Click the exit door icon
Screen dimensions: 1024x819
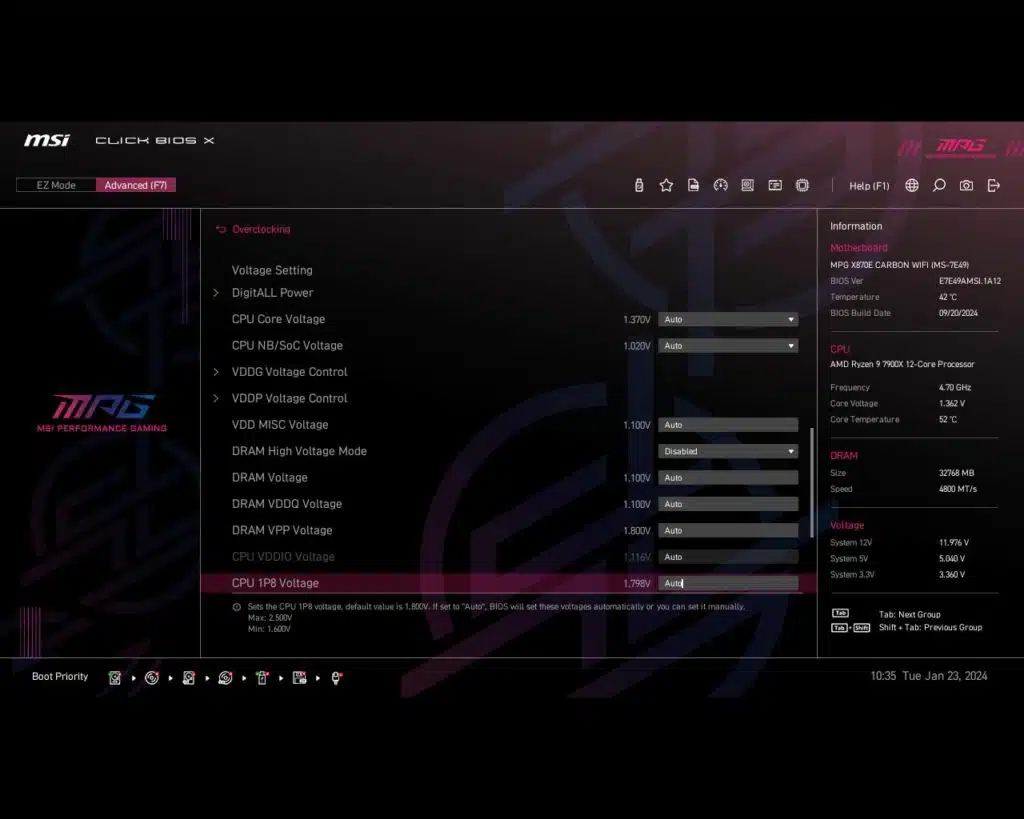click(x=993, y=185)
